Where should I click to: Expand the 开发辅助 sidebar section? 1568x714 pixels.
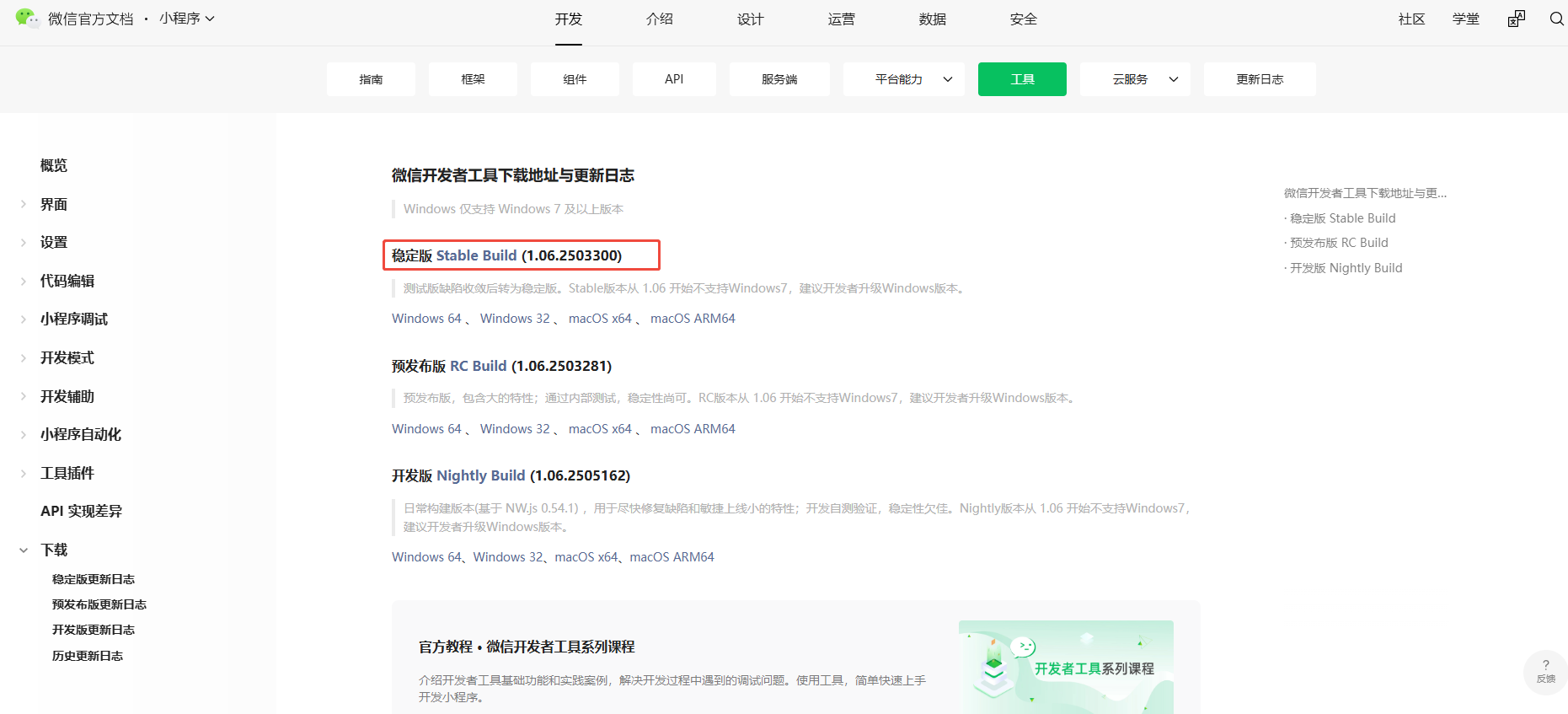coord(24,396)
